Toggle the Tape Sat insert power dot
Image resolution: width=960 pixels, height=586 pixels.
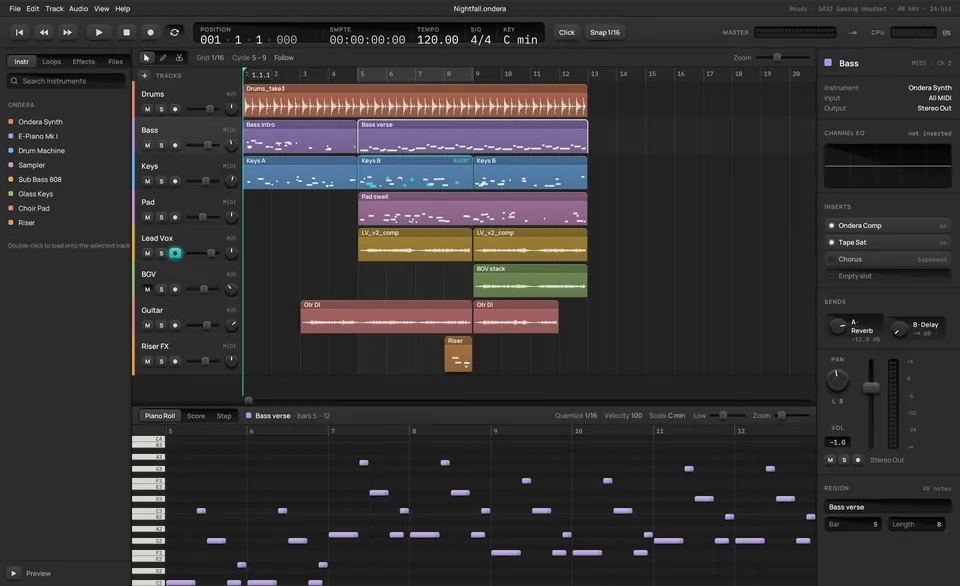(x=831, y=242)
